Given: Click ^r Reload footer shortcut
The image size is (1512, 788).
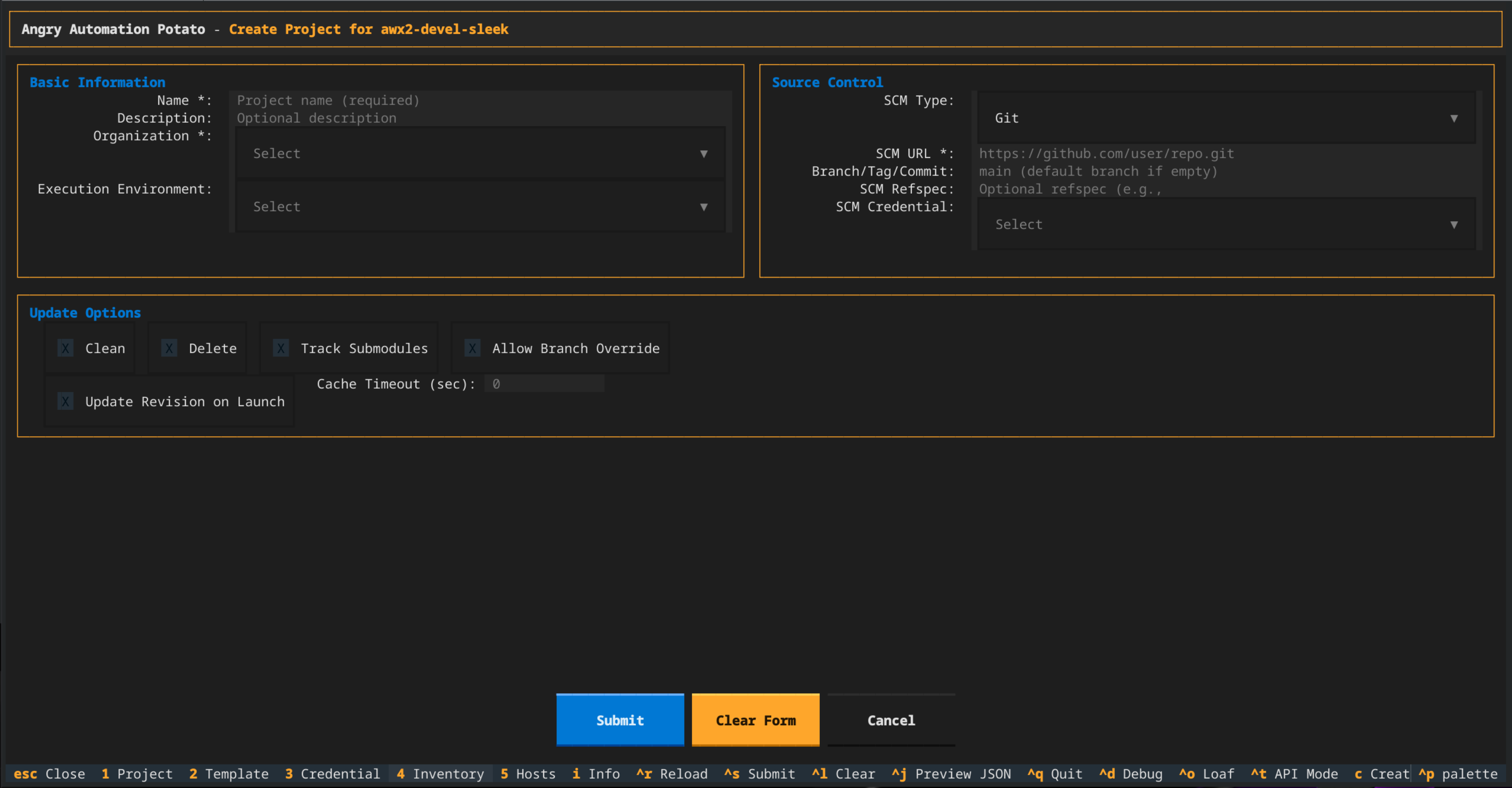Looking at the screenshot, I should [x=672, y=774].
